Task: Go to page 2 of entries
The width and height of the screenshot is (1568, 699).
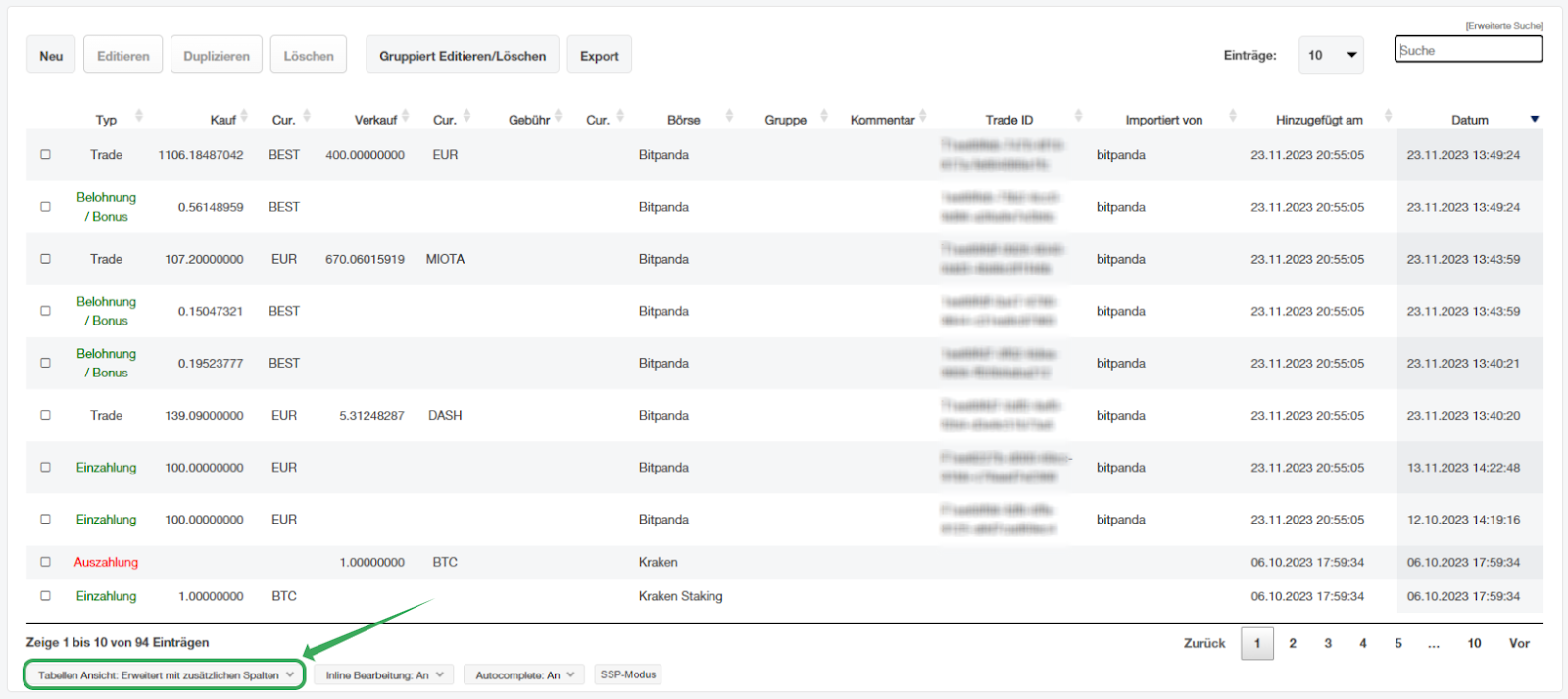Action: pos(1293,643)
